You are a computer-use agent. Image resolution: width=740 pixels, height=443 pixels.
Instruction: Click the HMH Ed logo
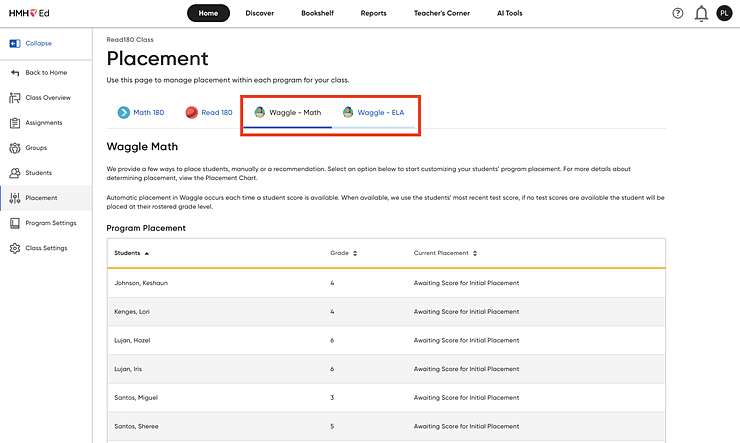pyautogui.click(x=29, y=13)
